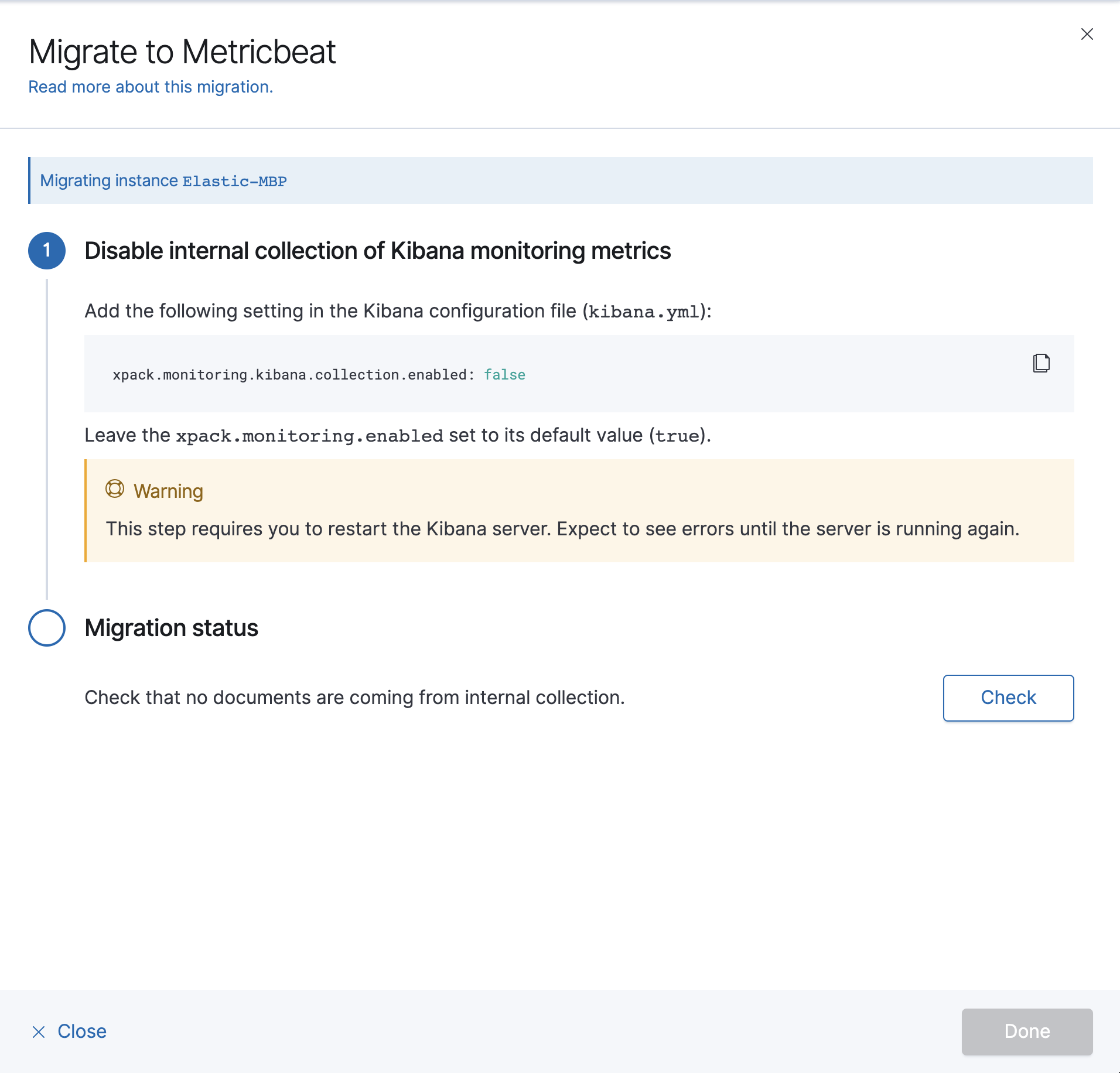1120x1073 pixels.
Task: Click the Close button in footer
Action: tap(69, 1031)
